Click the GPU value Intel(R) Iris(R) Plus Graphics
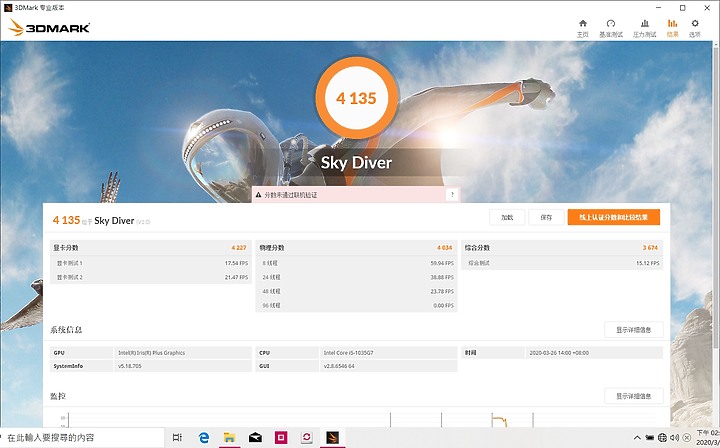The image size is (720, 448). 152,353
